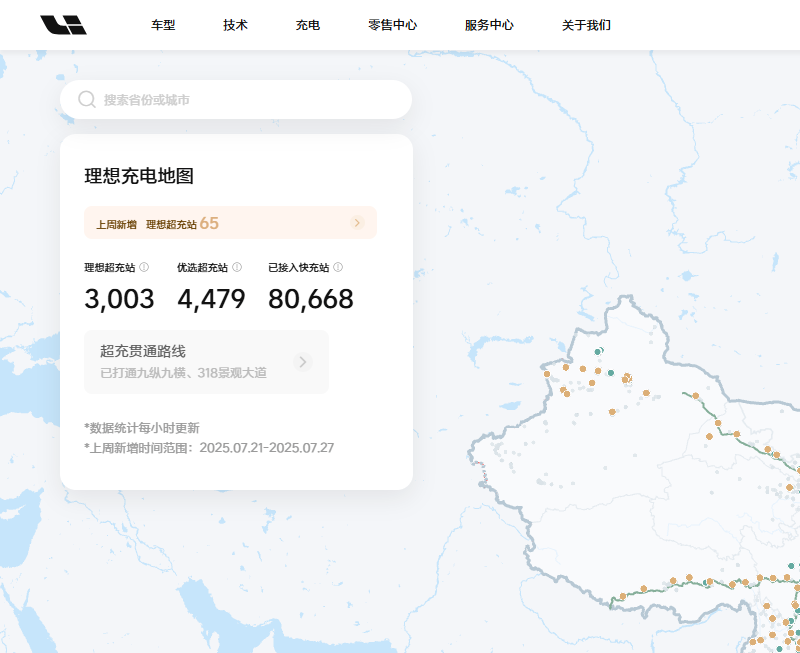Click the Li Auto logo
This screenshot has width=800, height=653.
63,25
